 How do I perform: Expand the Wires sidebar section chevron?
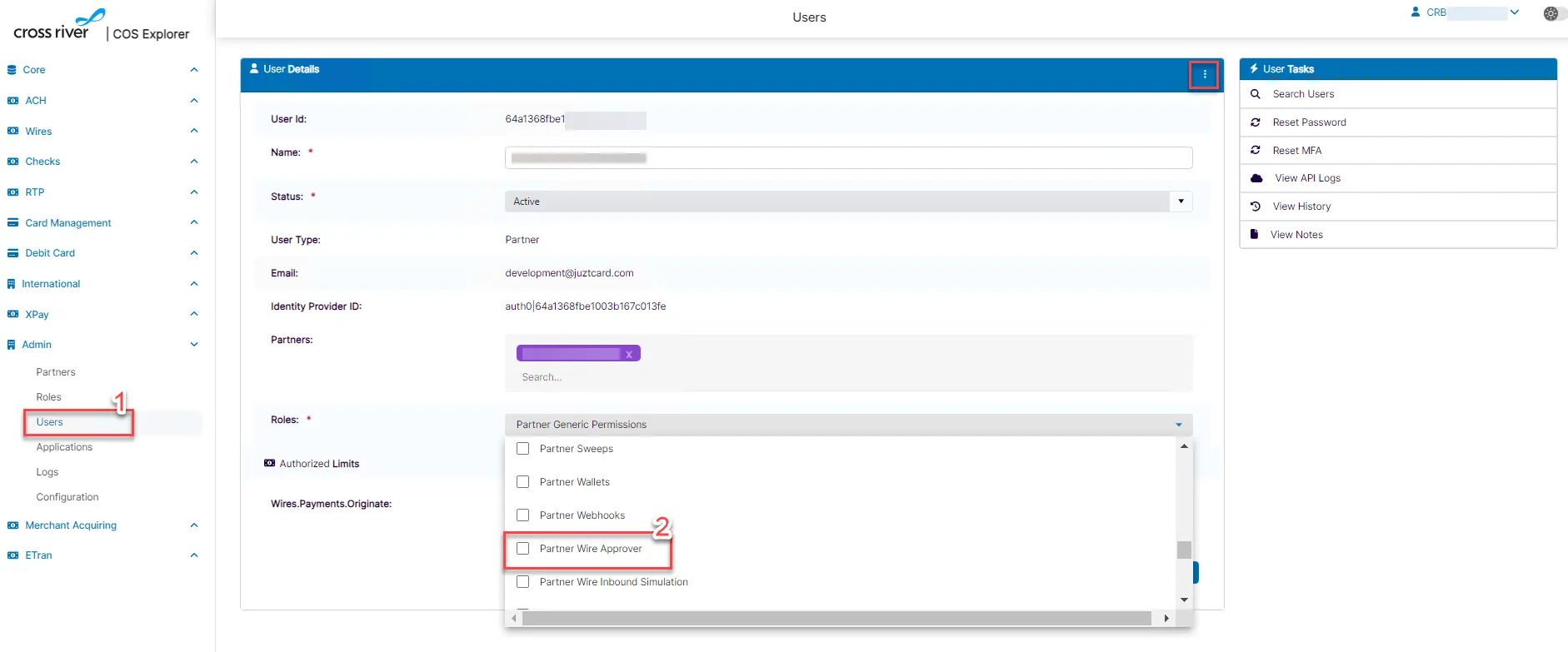tap(194, 132)
